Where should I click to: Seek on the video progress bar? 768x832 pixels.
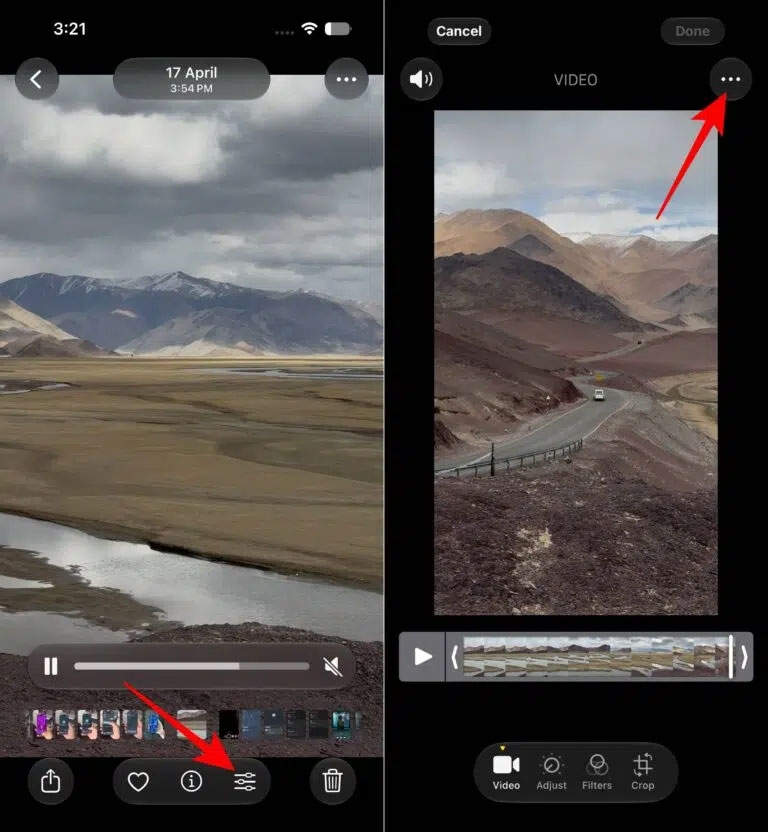192,666
